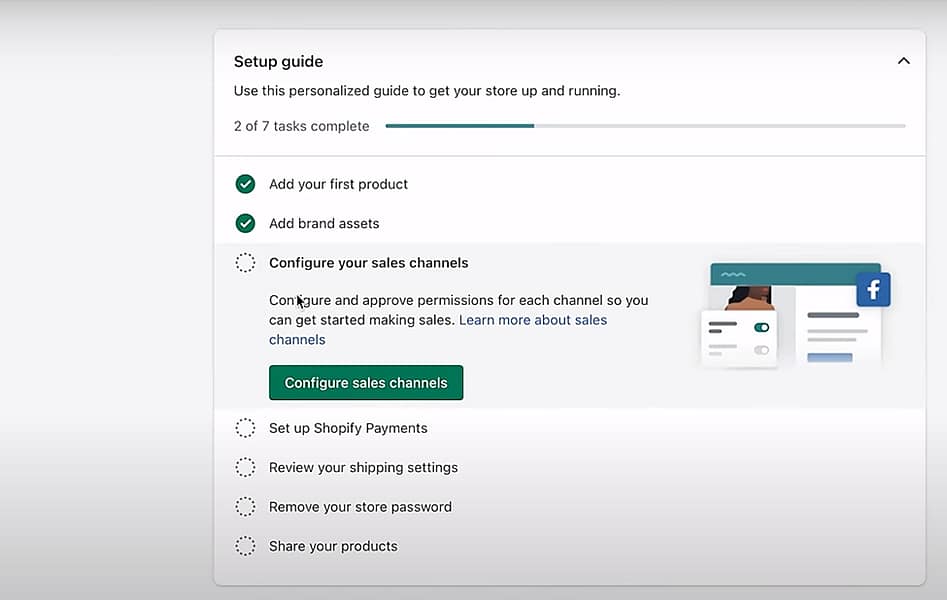This screenshot has height=600, width=947.
Task: Click the circle icon next to Set up Shopify Payments
Action: [x=245, y=427]
